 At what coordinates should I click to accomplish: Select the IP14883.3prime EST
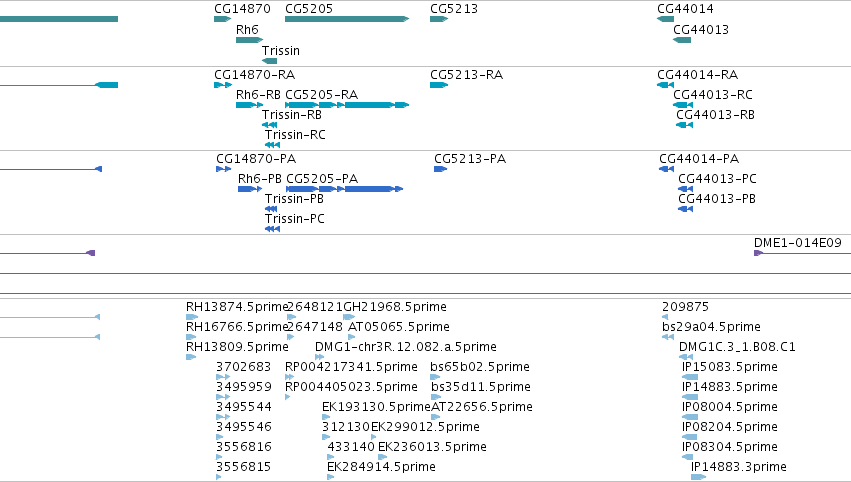click(x=698, y=477)
